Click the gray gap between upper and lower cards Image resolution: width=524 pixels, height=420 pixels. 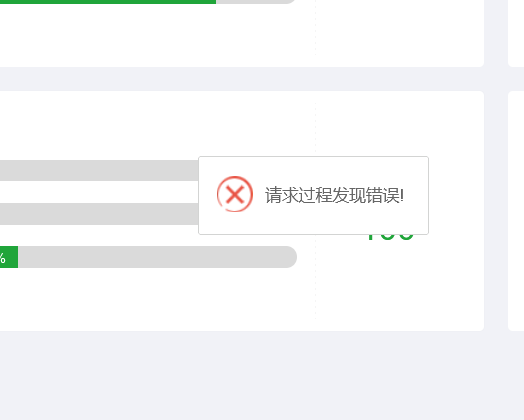[x=242, y=79]
